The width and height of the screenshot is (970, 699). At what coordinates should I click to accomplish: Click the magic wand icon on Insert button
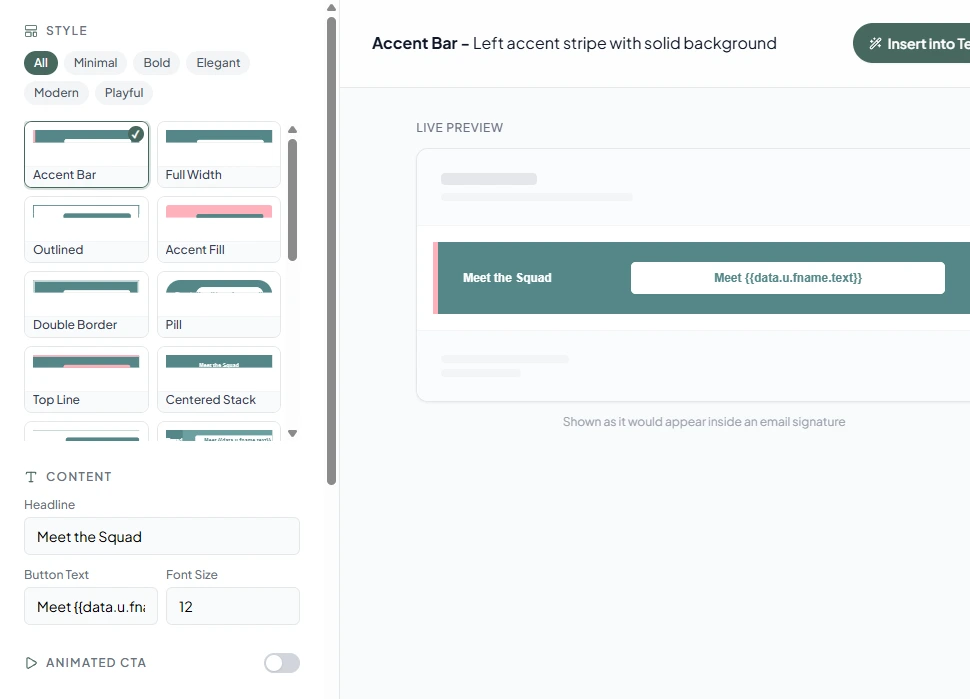click(875, 43)
